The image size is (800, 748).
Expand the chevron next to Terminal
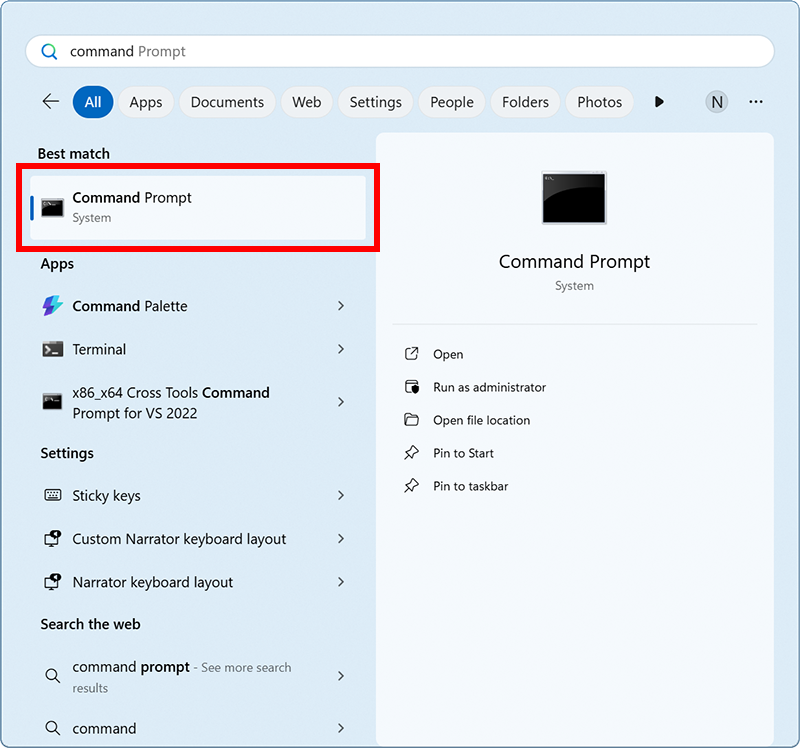340,349
